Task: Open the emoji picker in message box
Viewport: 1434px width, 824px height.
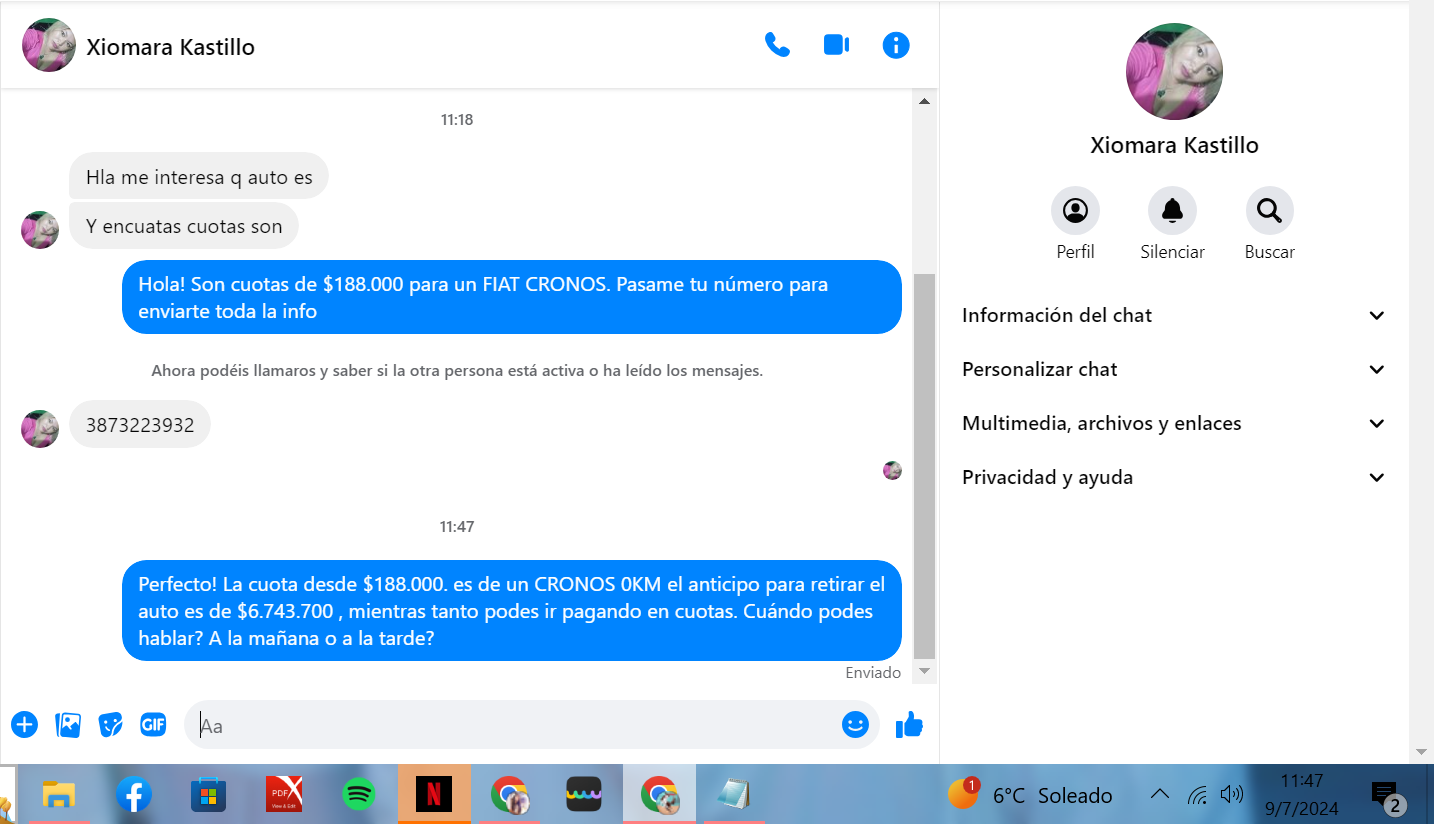Action: (x=855, y=725)
